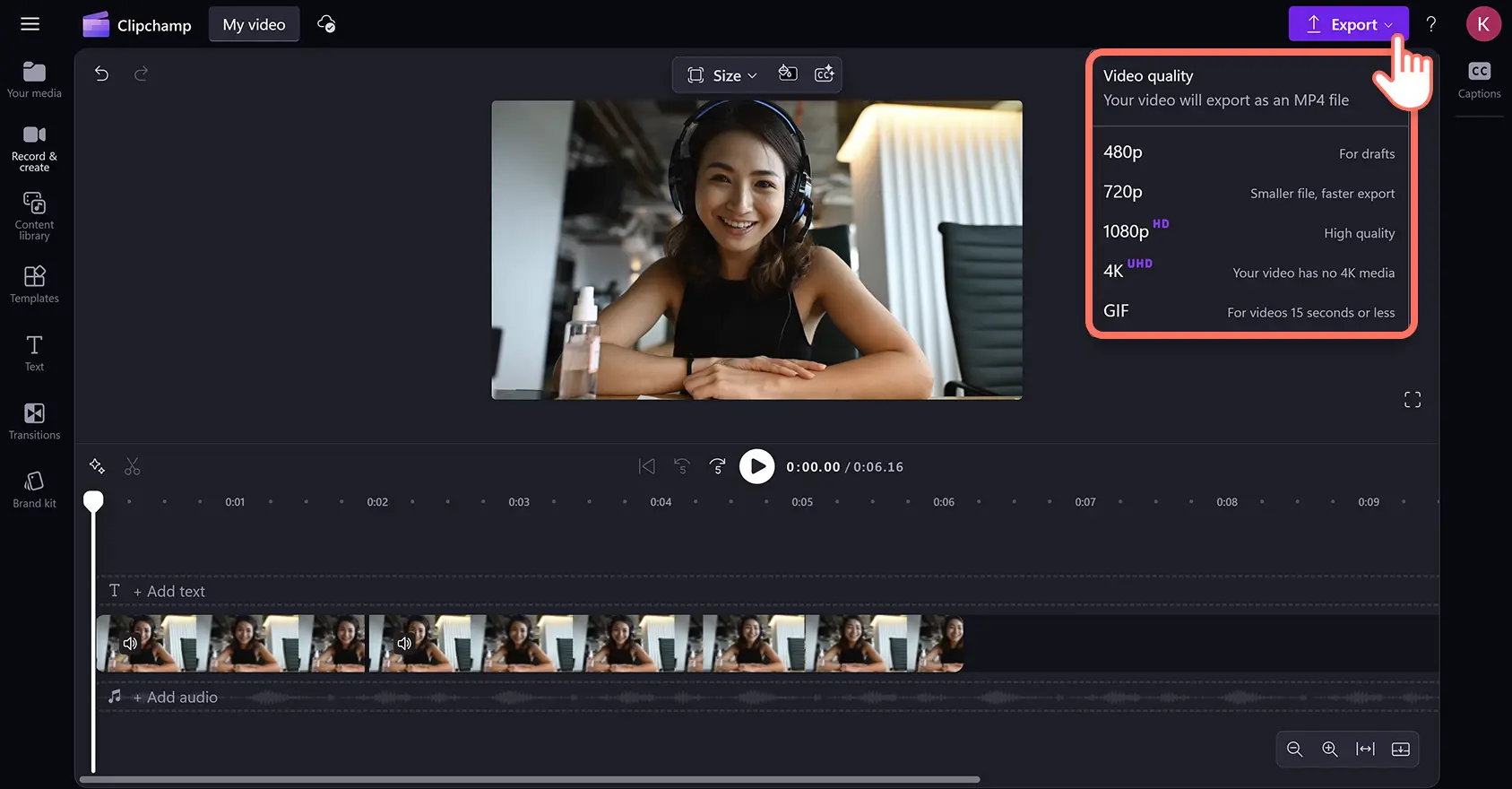Screen dimensions: 1512x789
Task: Select 720p export quality
Action: click(x=1249, y=192)
